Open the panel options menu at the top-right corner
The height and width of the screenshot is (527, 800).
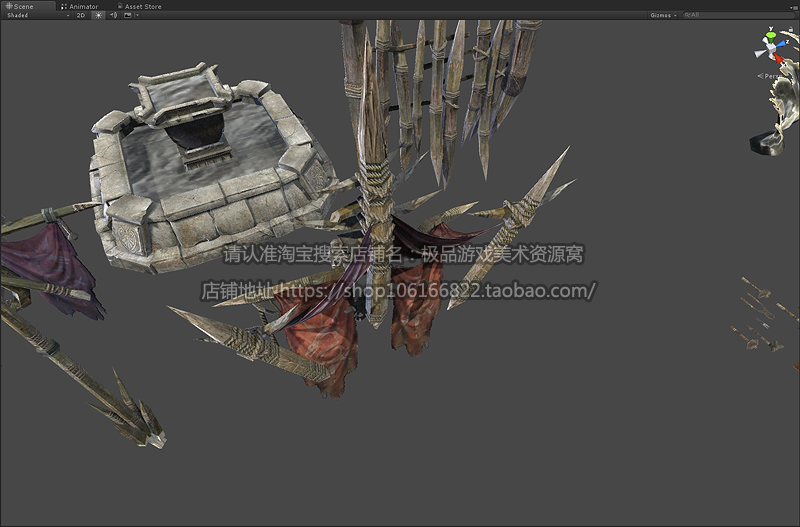point(792,7)
